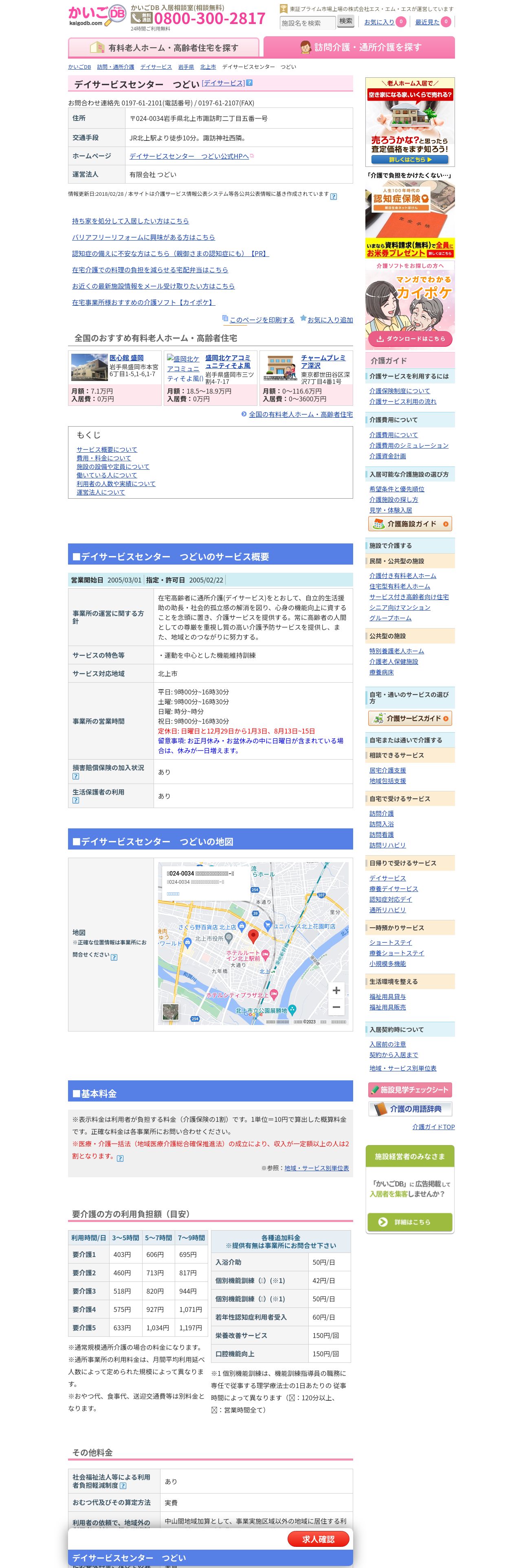Switch map to satellite thumbnail view
This screenshot has height=1568, width=523.
pyautogui.click(x=171, y=1012)
